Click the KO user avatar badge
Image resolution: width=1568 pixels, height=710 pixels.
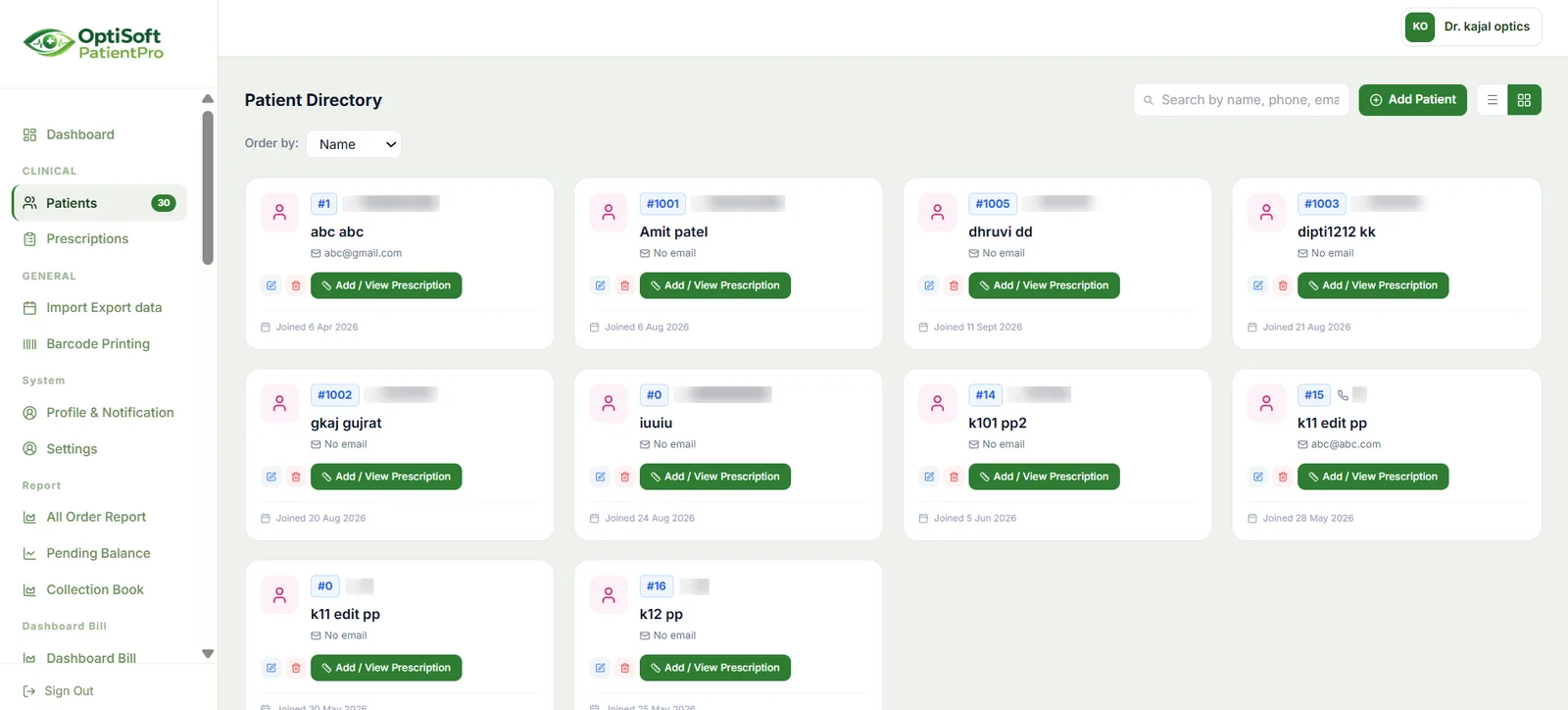point(1420,26)
